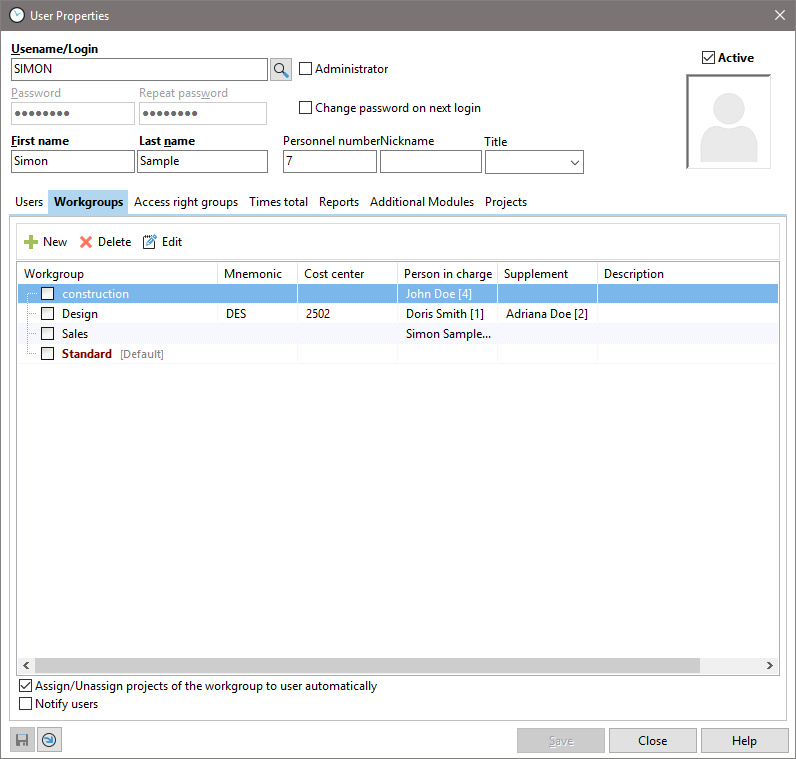Check the Design workgroup checkbox
The image size is (796, 759).
tap(47, 314)
